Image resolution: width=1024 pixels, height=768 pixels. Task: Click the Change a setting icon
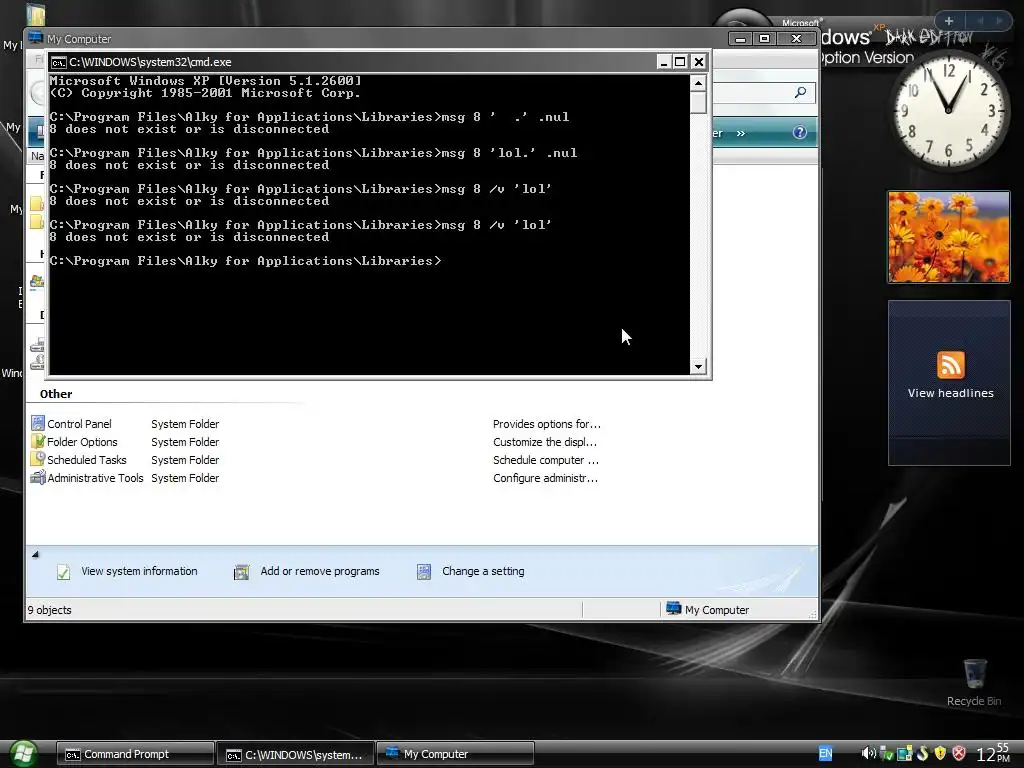point(424,572)
